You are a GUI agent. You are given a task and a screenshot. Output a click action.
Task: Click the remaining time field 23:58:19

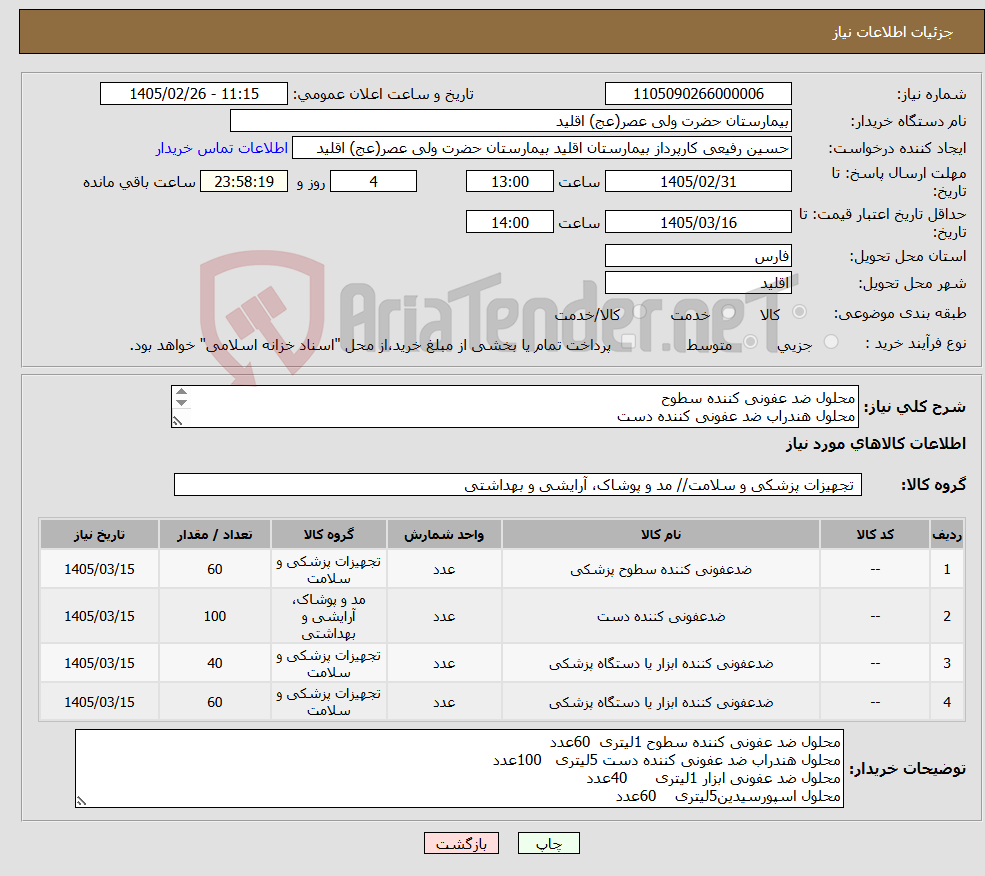244,182
